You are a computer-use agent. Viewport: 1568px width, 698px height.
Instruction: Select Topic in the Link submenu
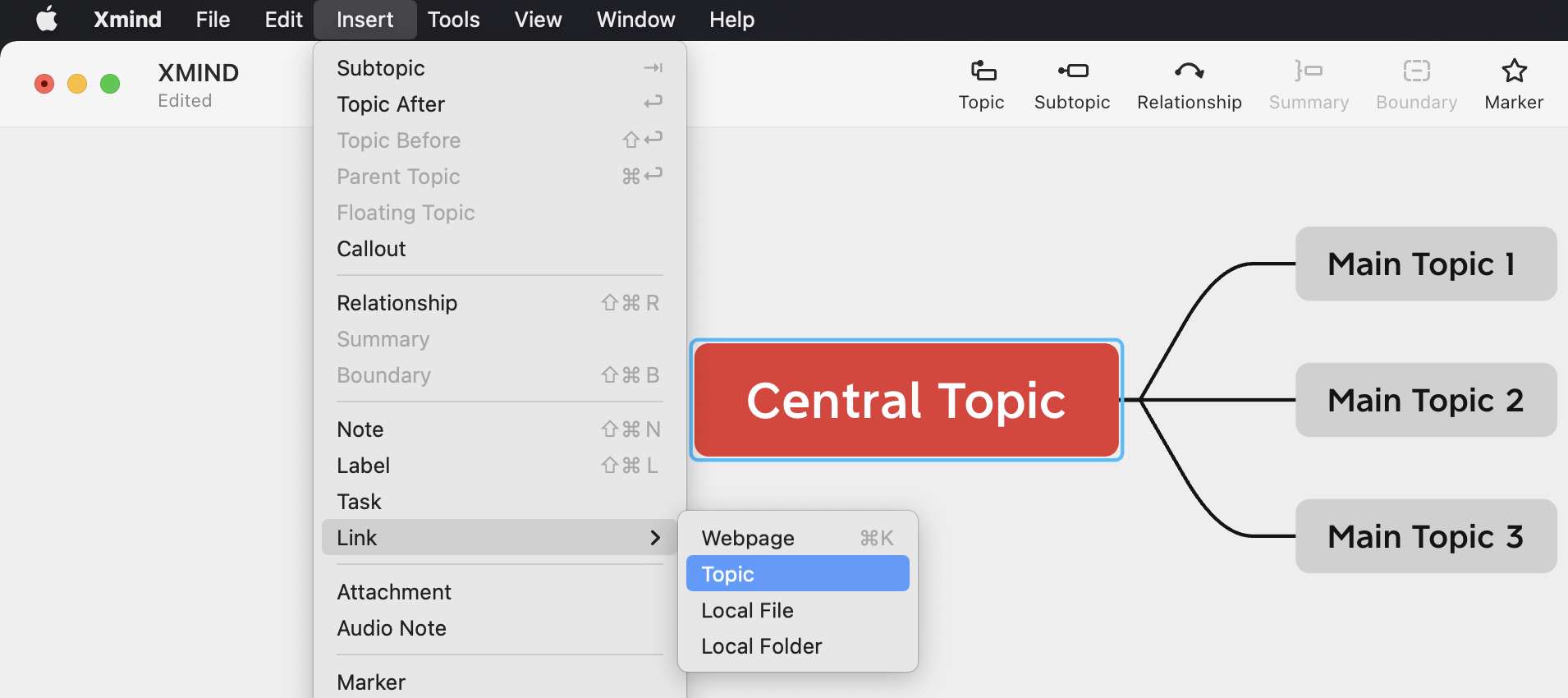(x=797, y=574)
